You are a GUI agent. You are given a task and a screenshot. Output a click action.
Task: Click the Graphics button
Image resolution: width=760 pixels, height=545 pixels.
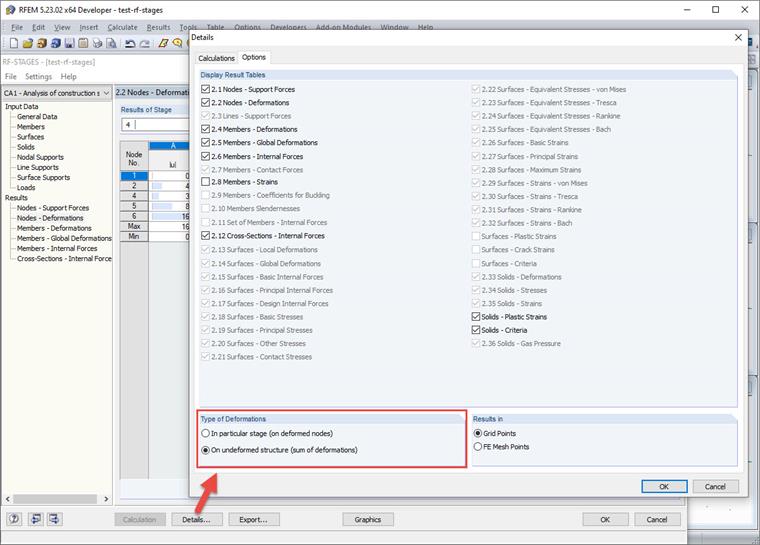coord(368,519)
